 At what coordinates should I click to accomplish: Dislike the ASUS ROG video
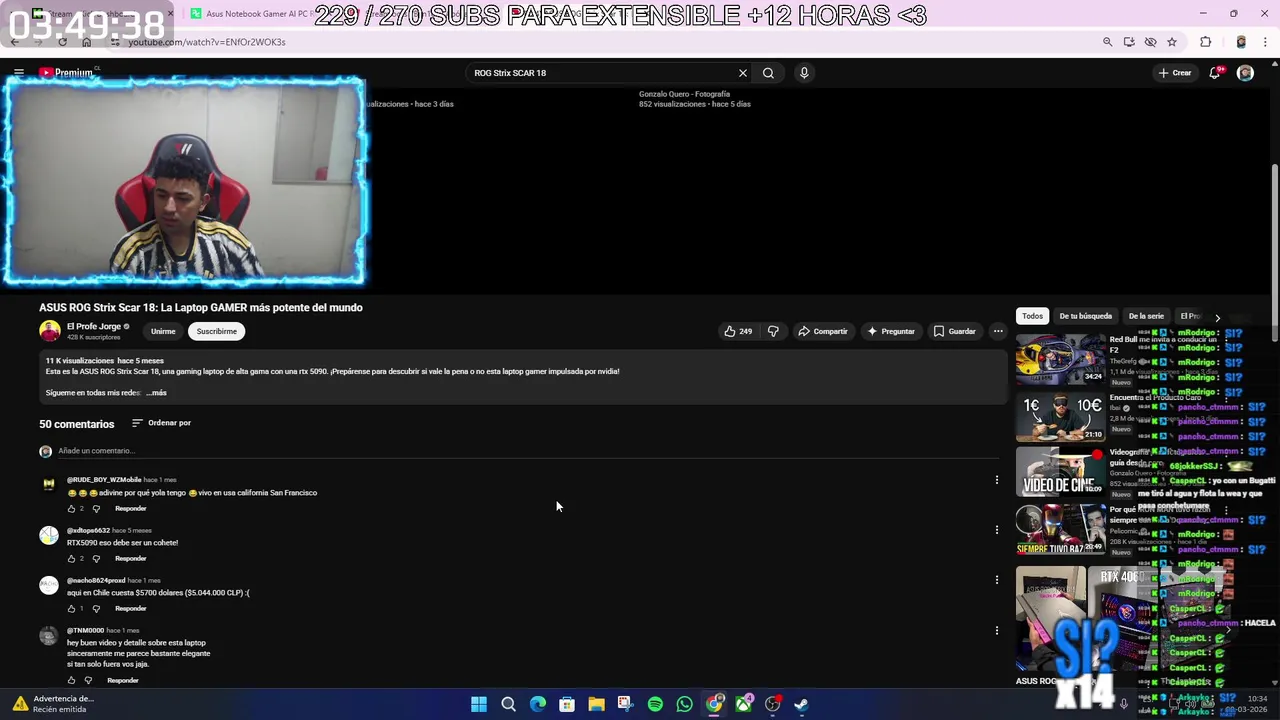point(773,331)
